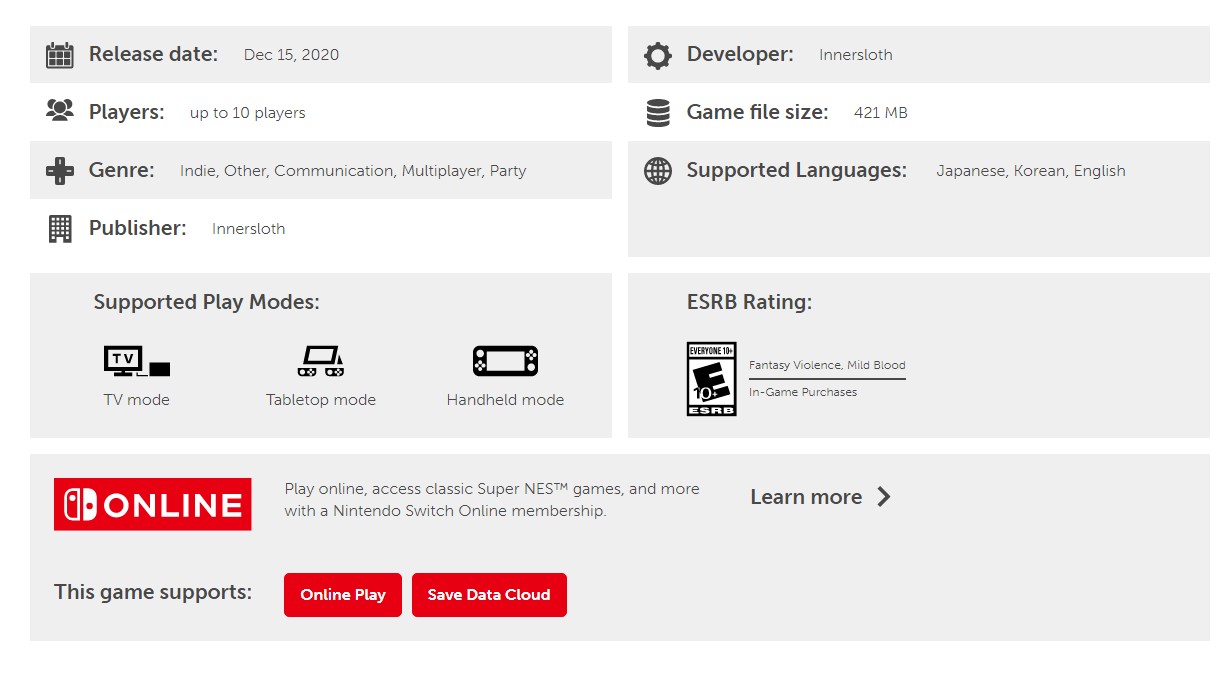Click the database icon beside Game file size
Image resolution: width=1228 pixels, height=676 pixels.
click(658, 113)
